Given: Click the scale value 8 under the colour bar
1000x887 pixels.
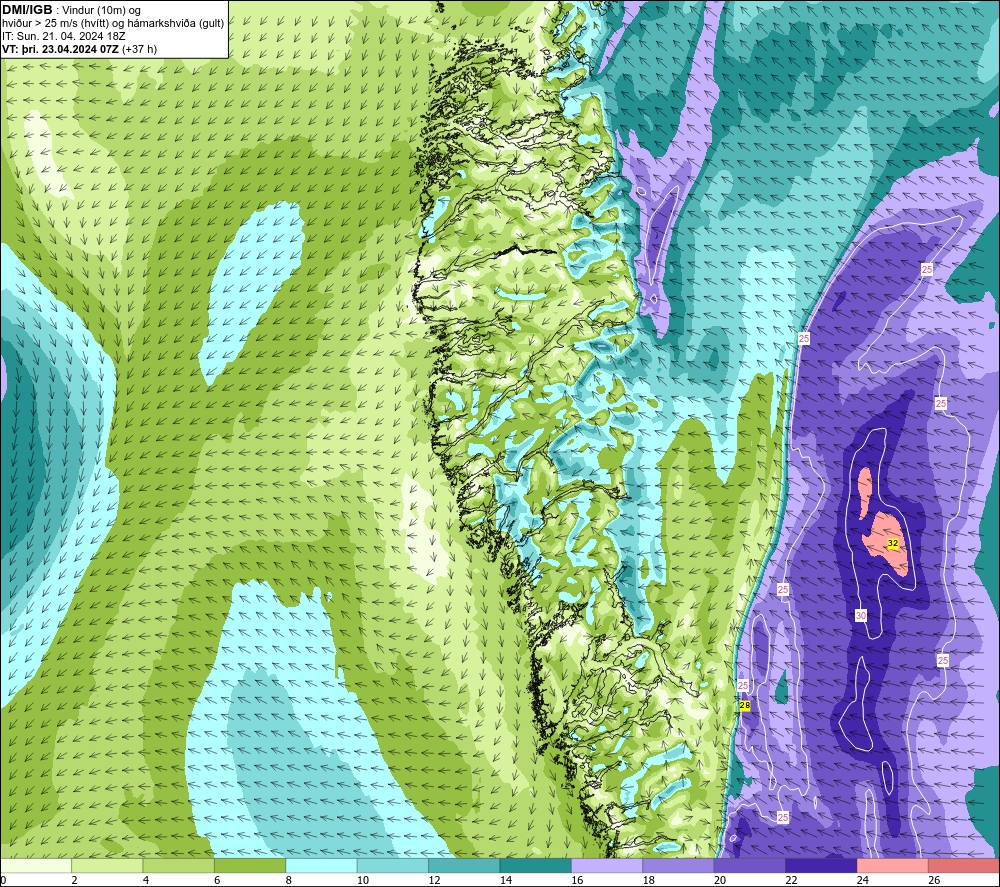Looking at the screenshot, I should tap(289, 880).
